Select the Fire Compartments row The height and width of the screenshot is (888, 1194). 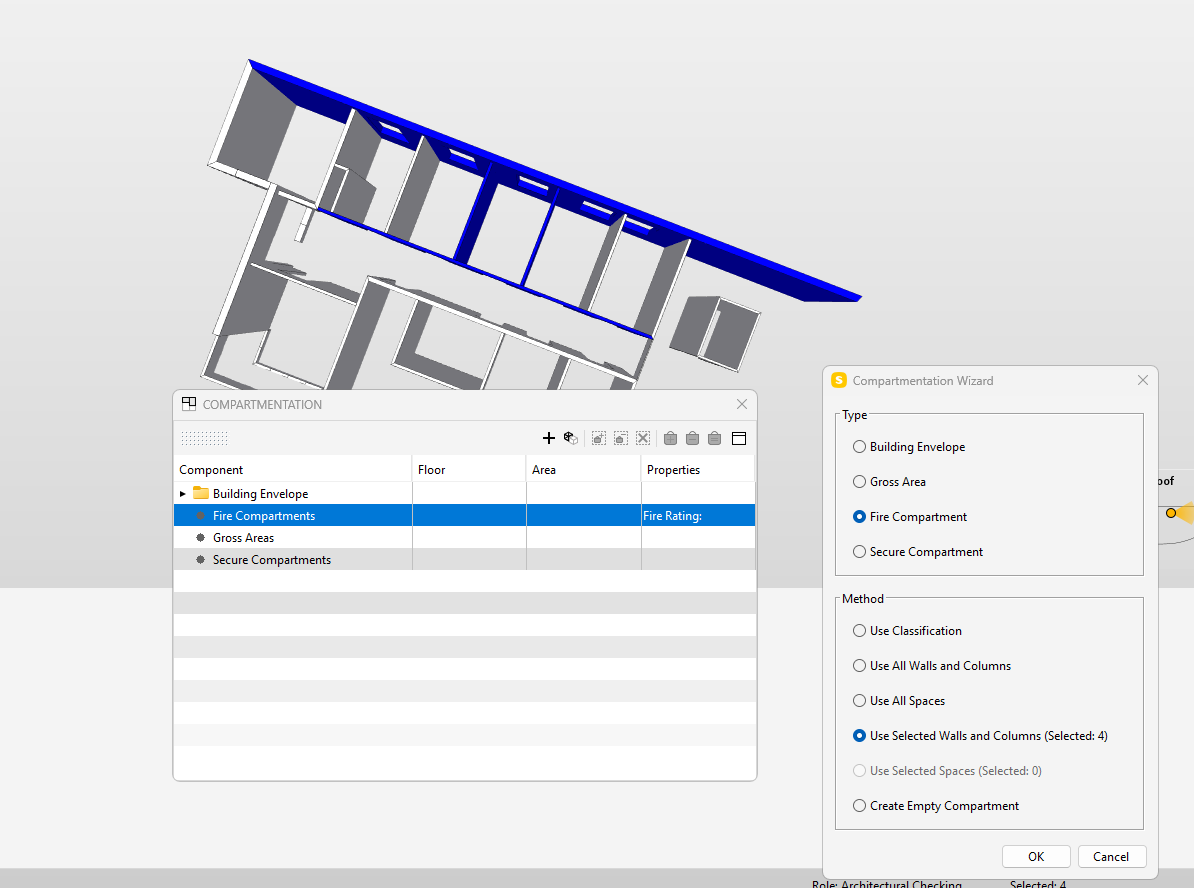point(465,516)
